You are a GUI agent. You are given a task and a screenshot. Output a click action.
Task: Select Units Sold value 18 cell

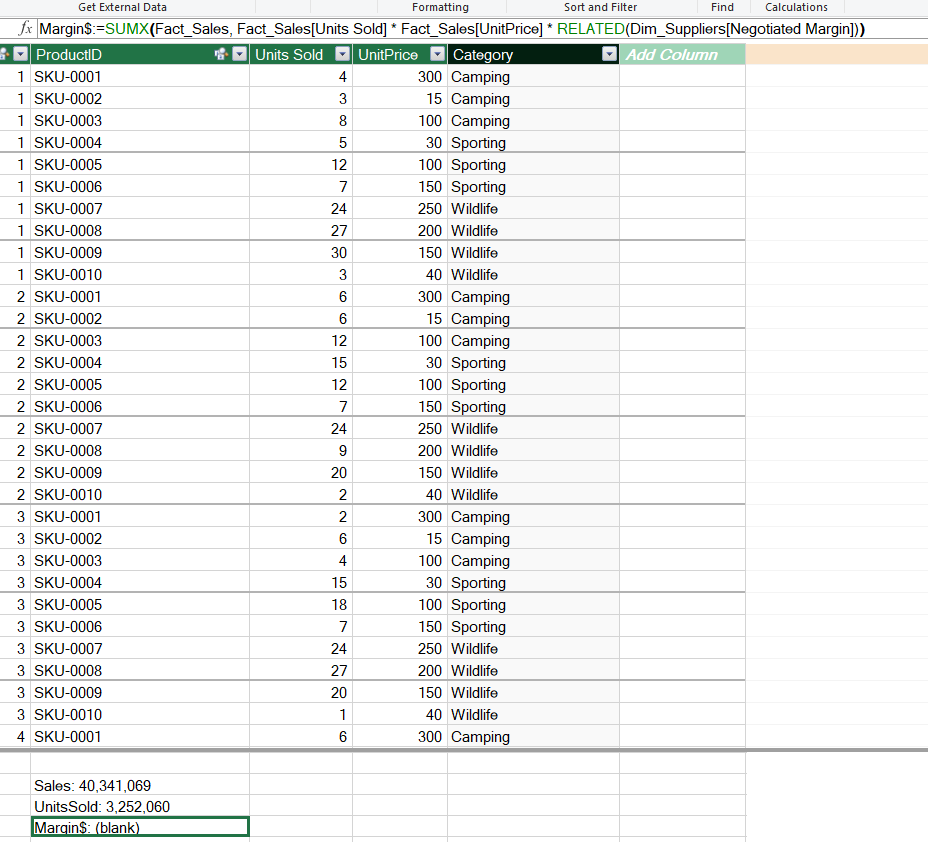(x=301, y=605)
